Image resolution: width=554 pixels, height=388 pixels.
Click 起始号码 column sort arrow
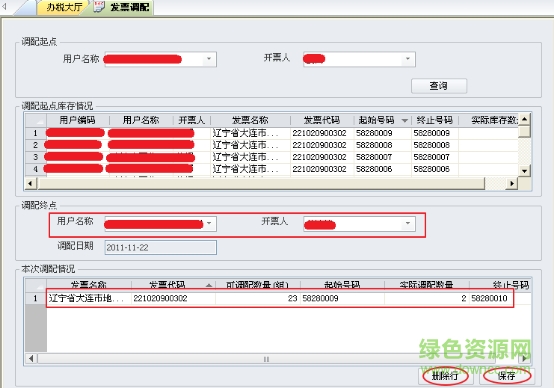pyautogui.click(x=405, y=121)
